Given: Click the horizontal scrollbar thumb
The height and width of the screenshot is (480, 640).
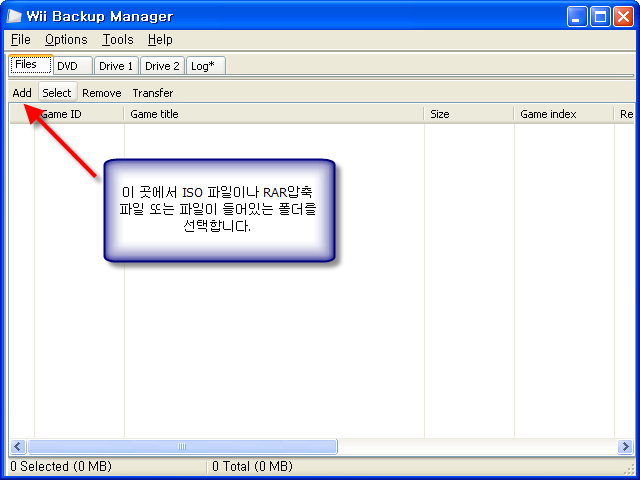Looking at the screenshot, I should tap(182, 446).
